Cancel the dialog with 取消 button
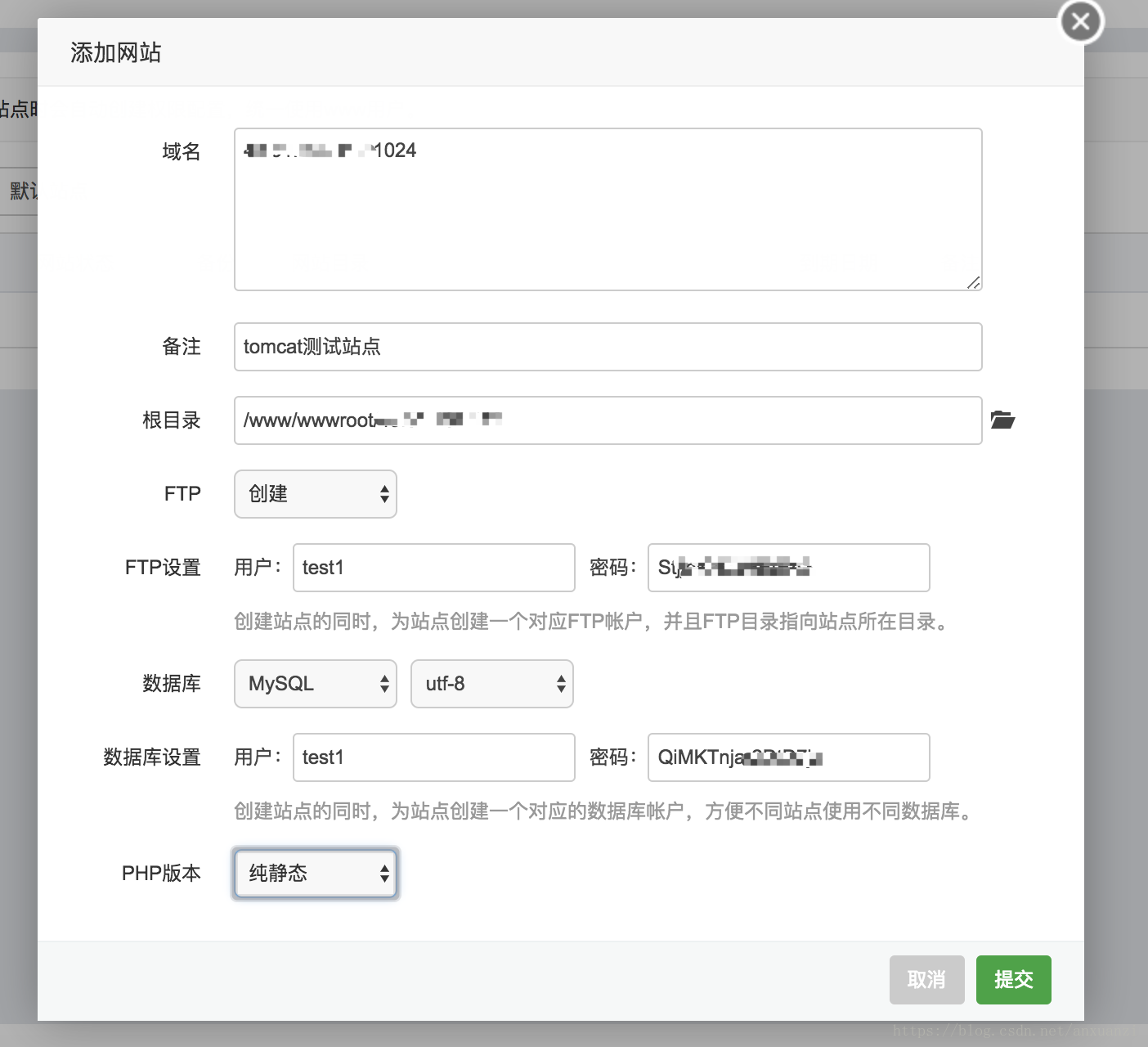 tap(926, 979)
